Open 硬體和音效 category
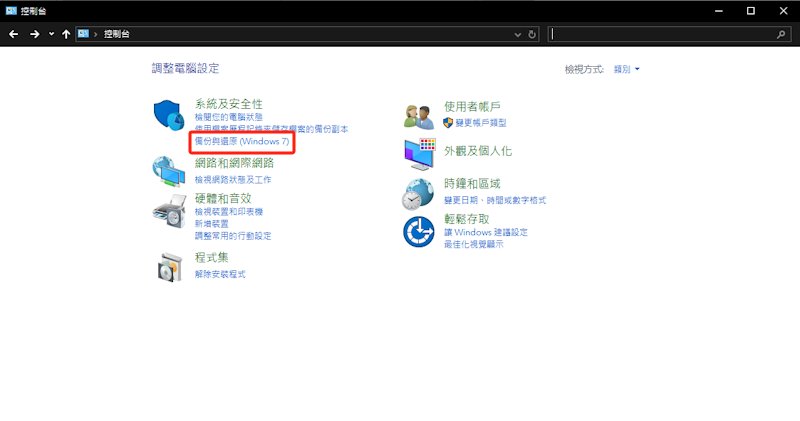 [223, 198]
